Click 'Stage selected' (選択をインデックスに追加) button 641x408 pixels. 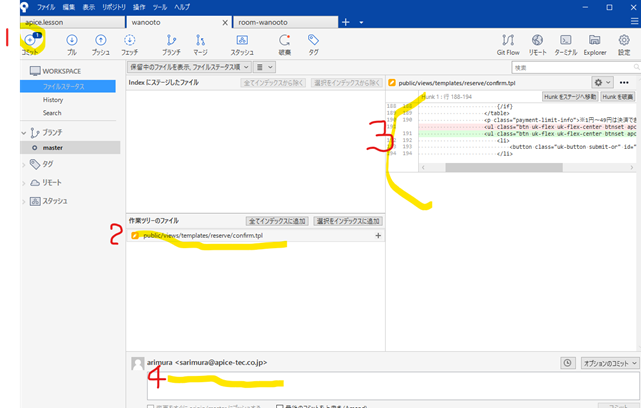pos(348,221)
